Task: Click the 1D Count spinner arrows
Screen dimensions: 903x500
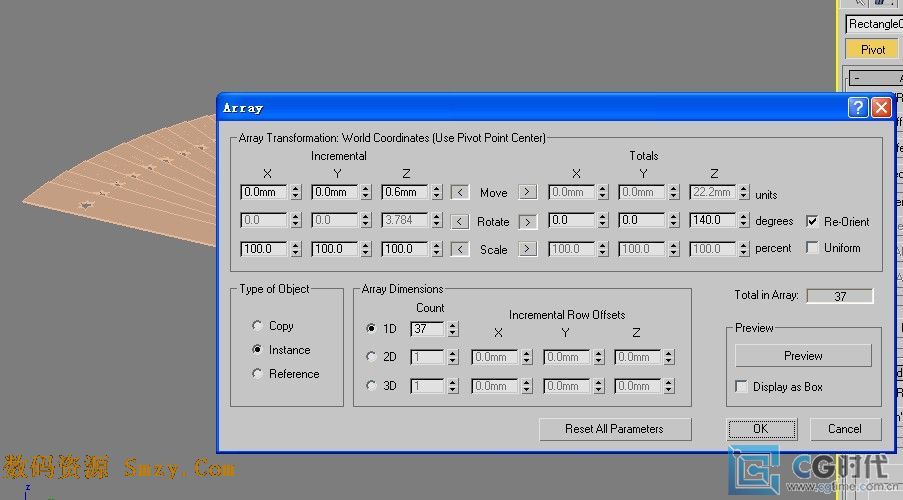Action: [x=453, y=329]
